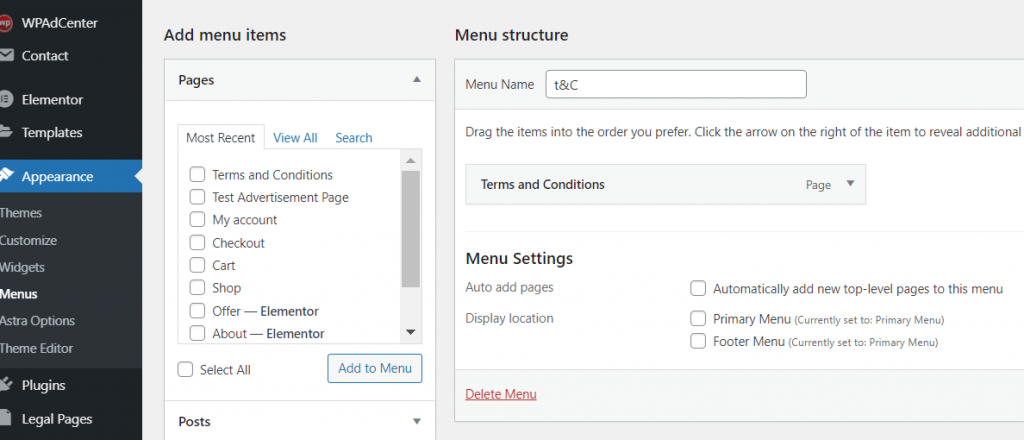The image size is (1024, 440).
Task: Expand Terms and Conditions menu item arrow
Action: coord(850,183)
